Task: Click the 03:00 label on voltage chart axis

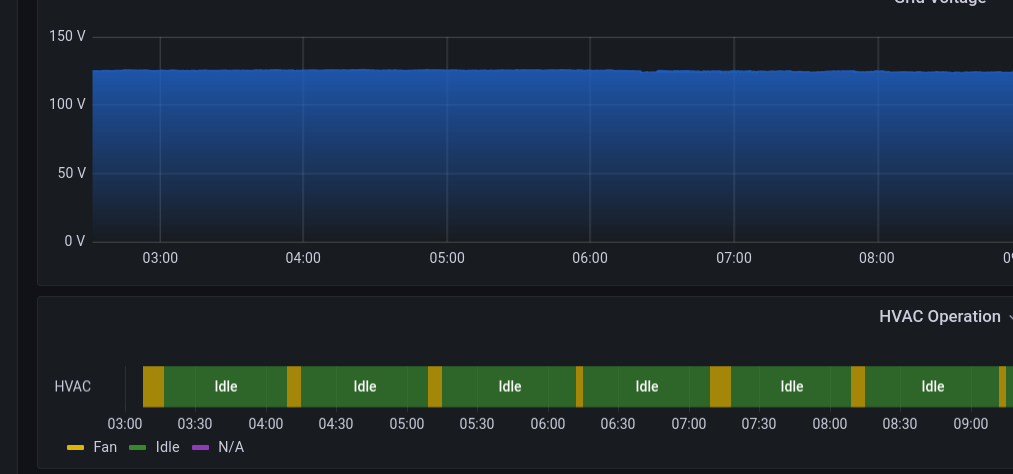Action: pos(160,258)
